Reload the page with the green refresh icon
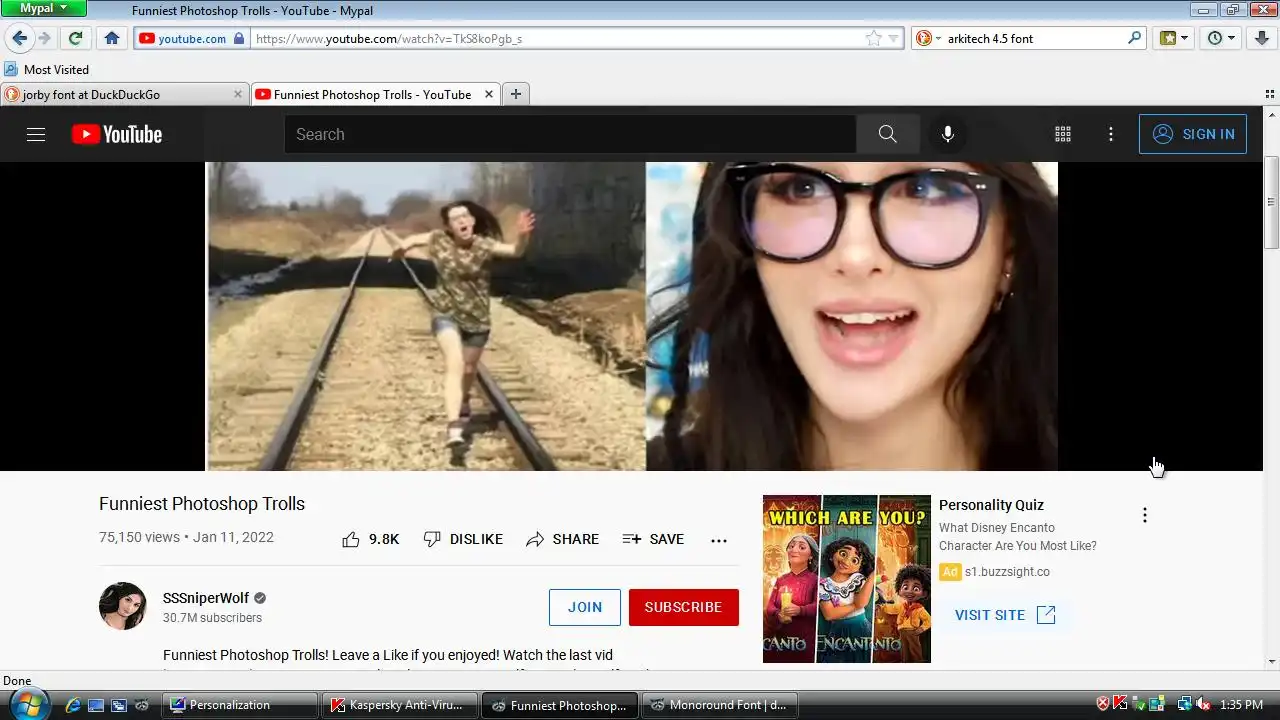Screen dimensions: 1280x720 pos(75,38)
